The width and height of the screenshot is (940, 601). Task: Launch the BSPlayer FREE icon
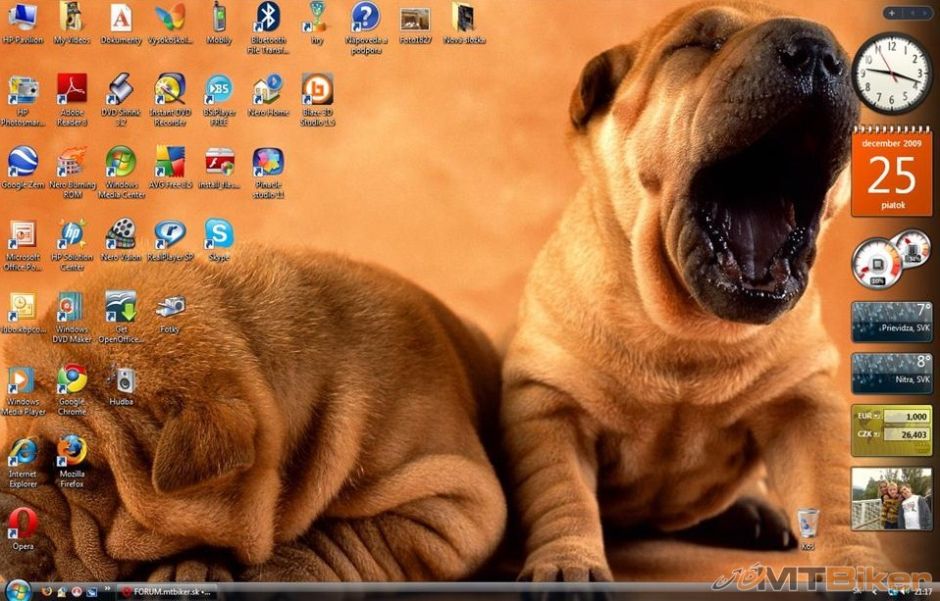coord(219,90)
